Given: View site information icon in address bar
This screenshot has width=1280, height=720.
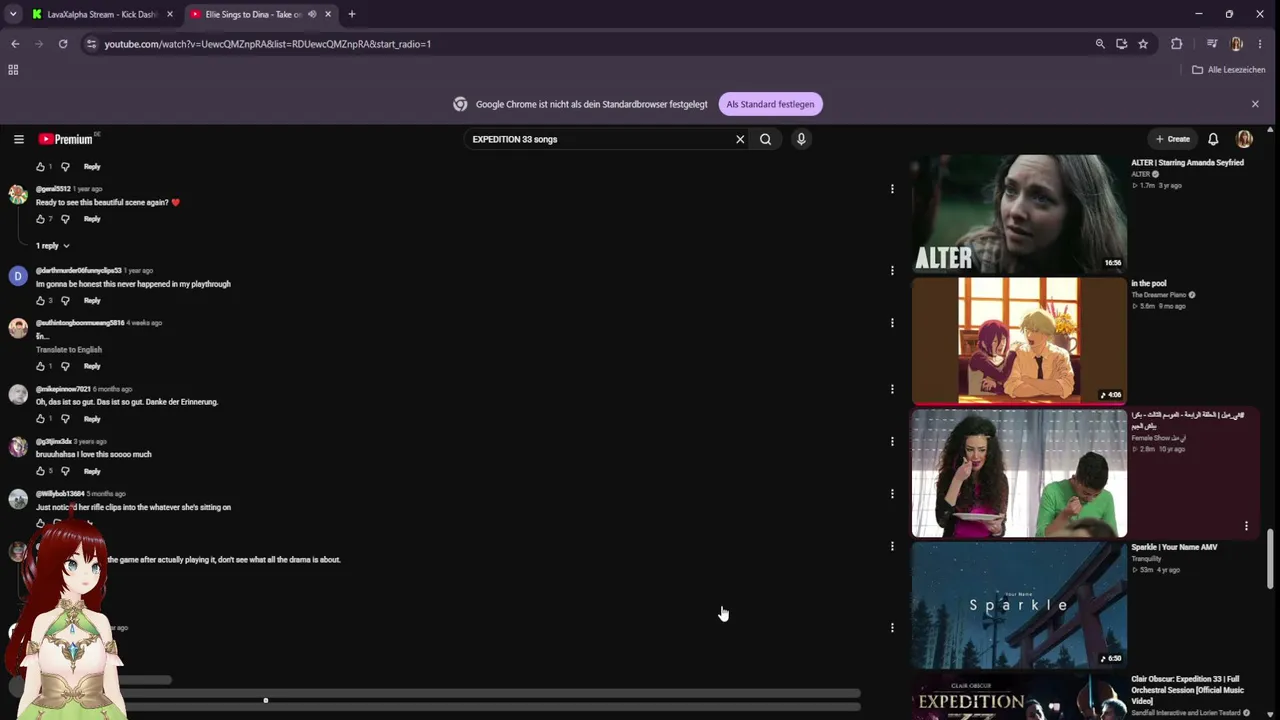Looking at the screenshot, I should (91, 44).
